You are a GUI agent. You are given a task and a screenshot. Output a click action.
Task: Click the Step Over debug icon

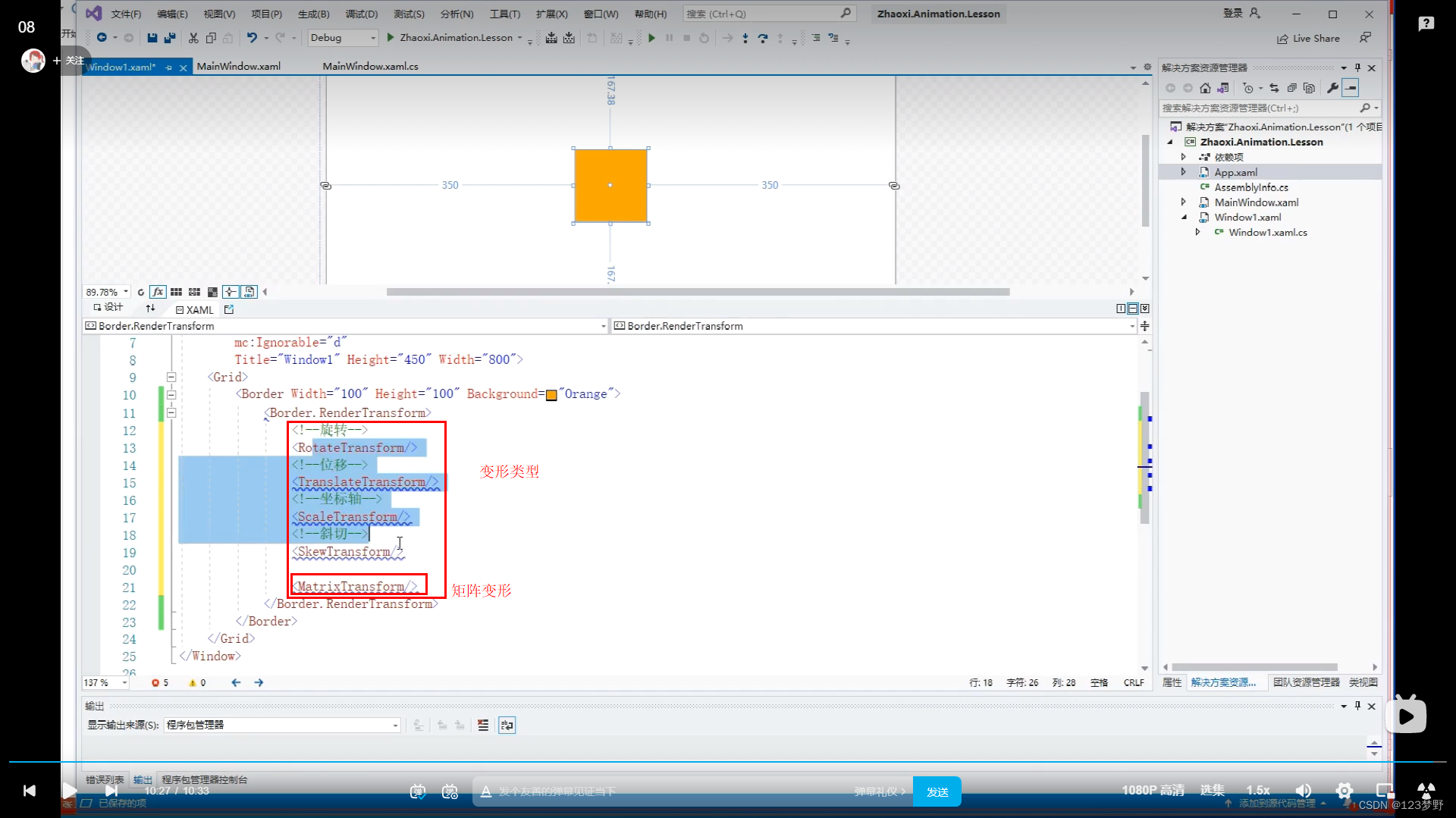(x=763, y=38)
